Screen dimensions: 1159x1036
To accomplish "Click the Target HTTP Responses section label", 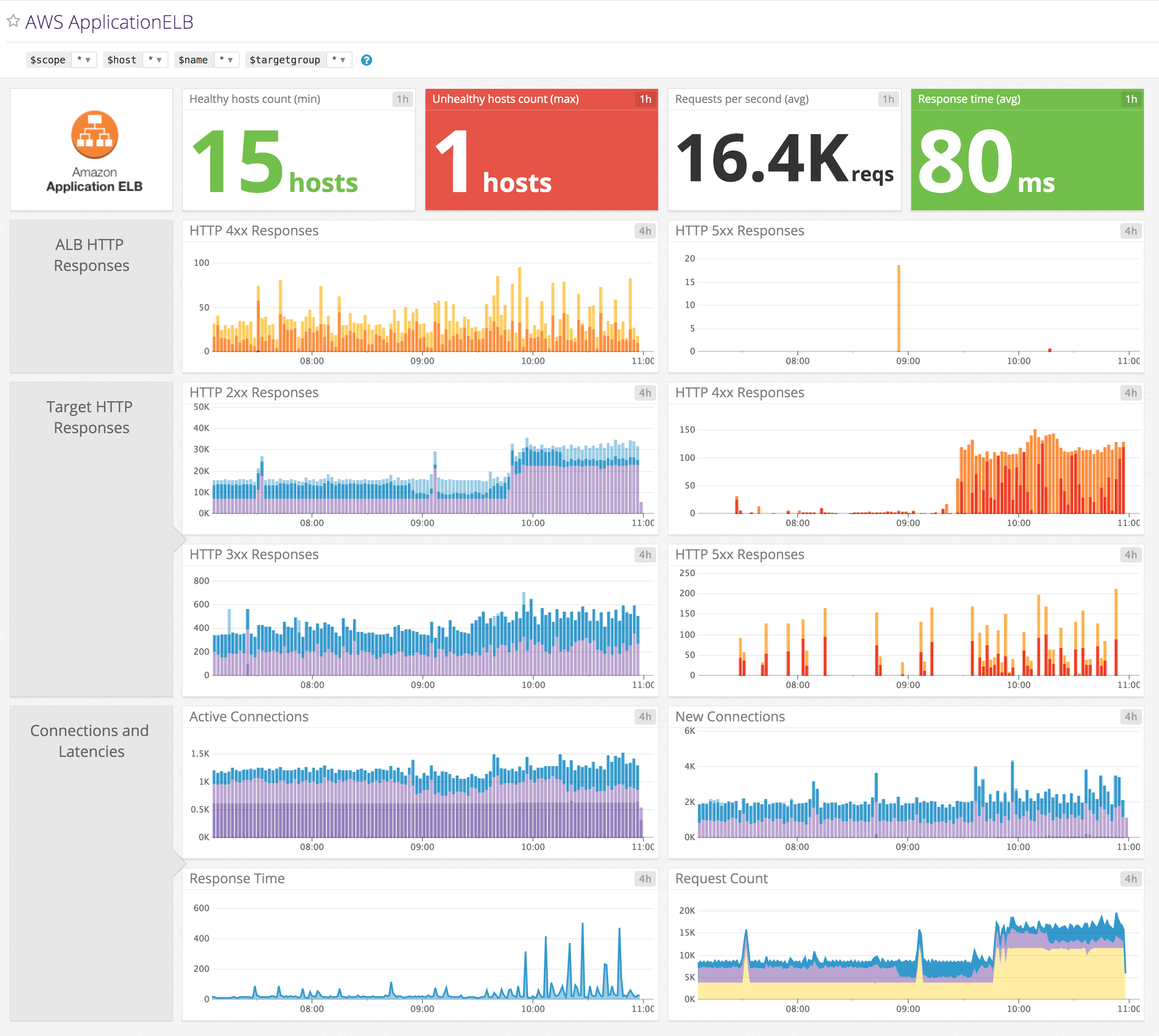I will (x=89, y=417).
